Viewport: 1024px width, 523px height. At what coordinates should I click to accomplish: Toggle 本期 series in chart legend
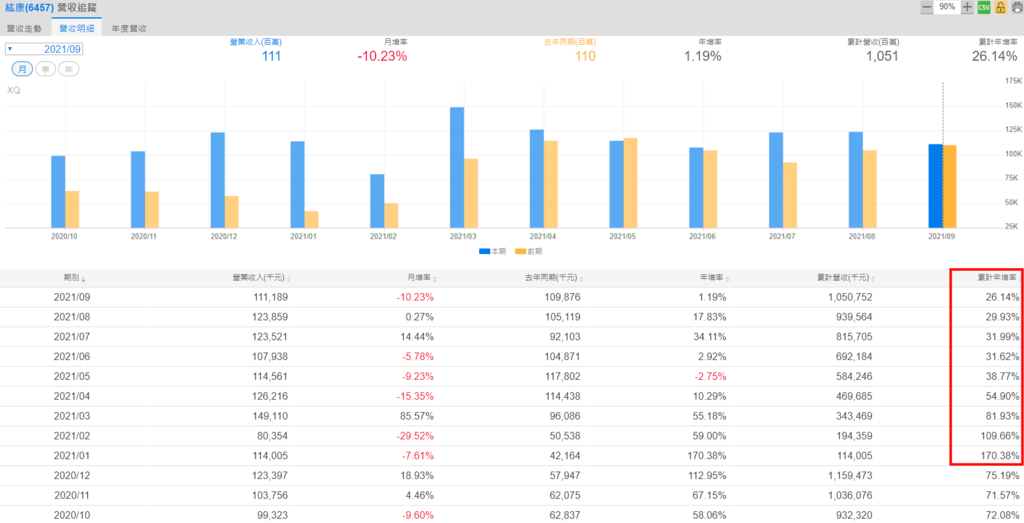(493, 251)
